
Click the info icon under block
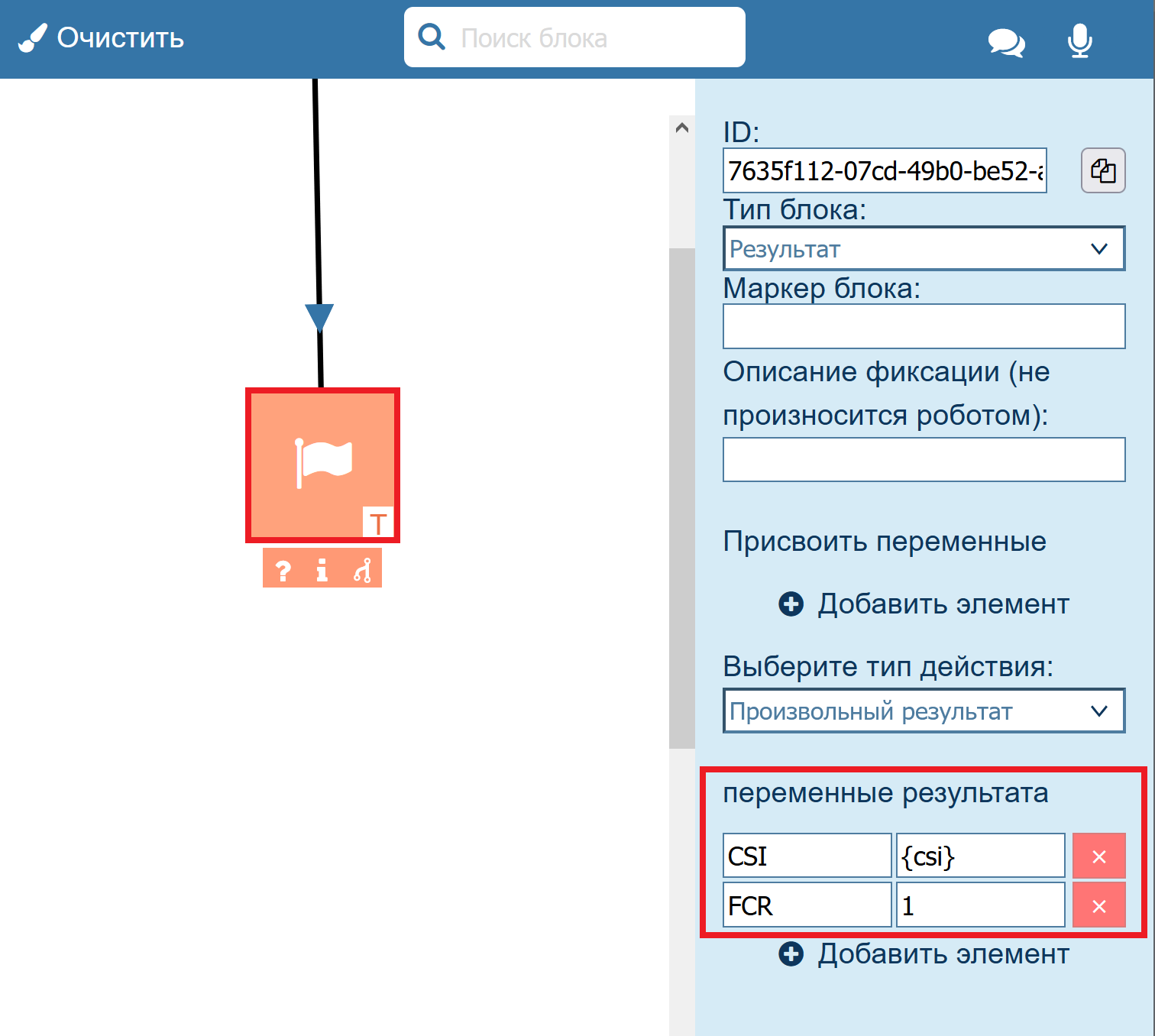[x=322, y=570]
